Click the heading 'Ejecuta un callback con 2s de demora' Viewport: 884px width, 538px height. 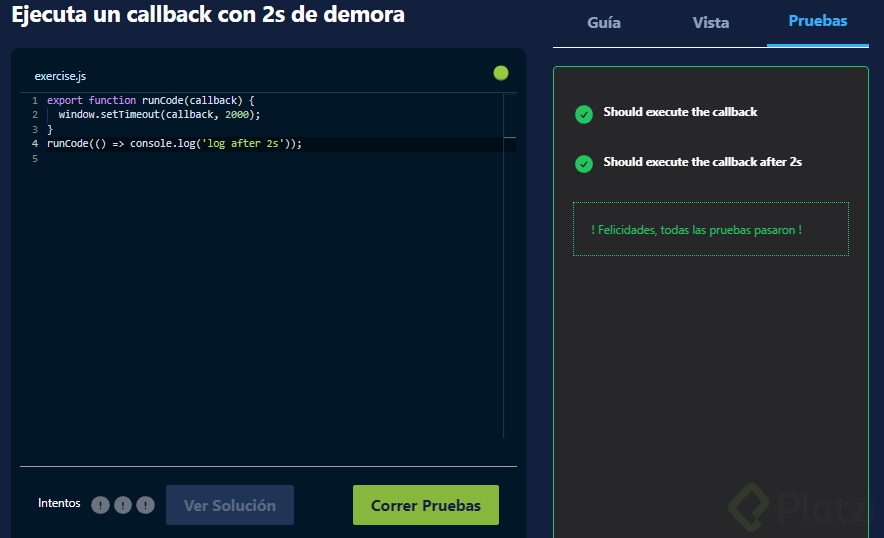[208, 14]
